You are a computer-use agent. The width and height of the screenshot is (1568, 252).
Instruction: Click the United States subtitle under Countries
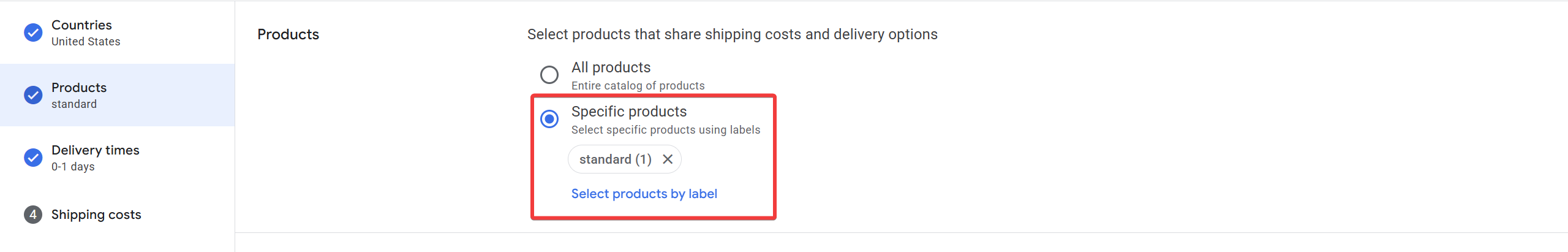point(86,42)
